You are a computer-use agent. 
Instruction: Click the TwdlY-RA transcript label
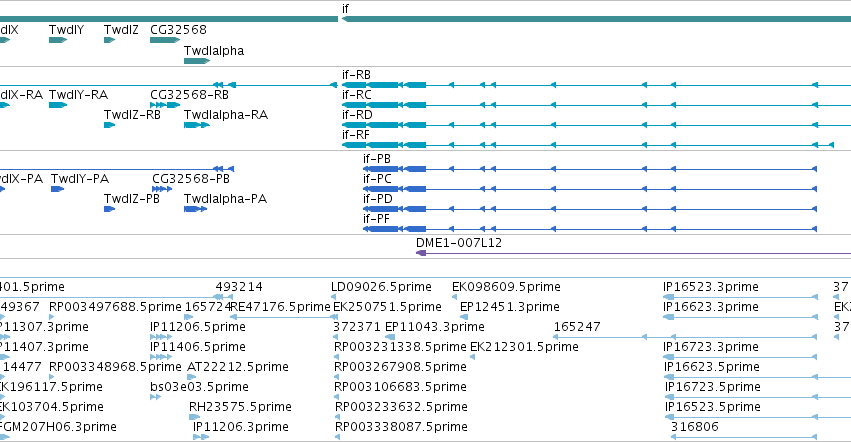pyautogui.click(x=78, y=95)
